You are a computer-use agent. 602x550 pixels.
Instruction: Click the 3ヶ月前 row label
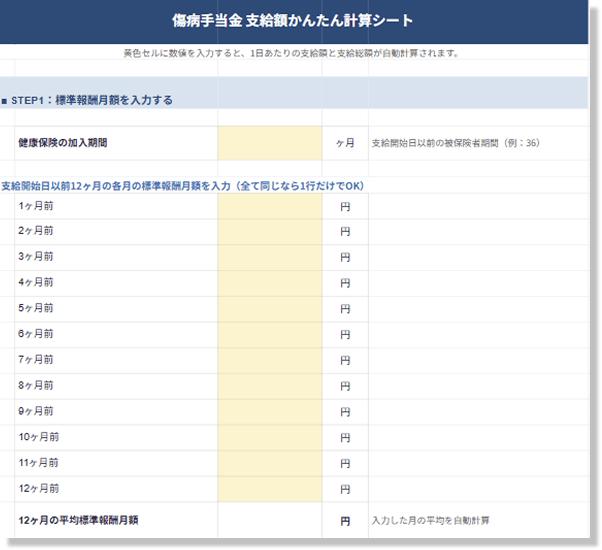(36, 256)
